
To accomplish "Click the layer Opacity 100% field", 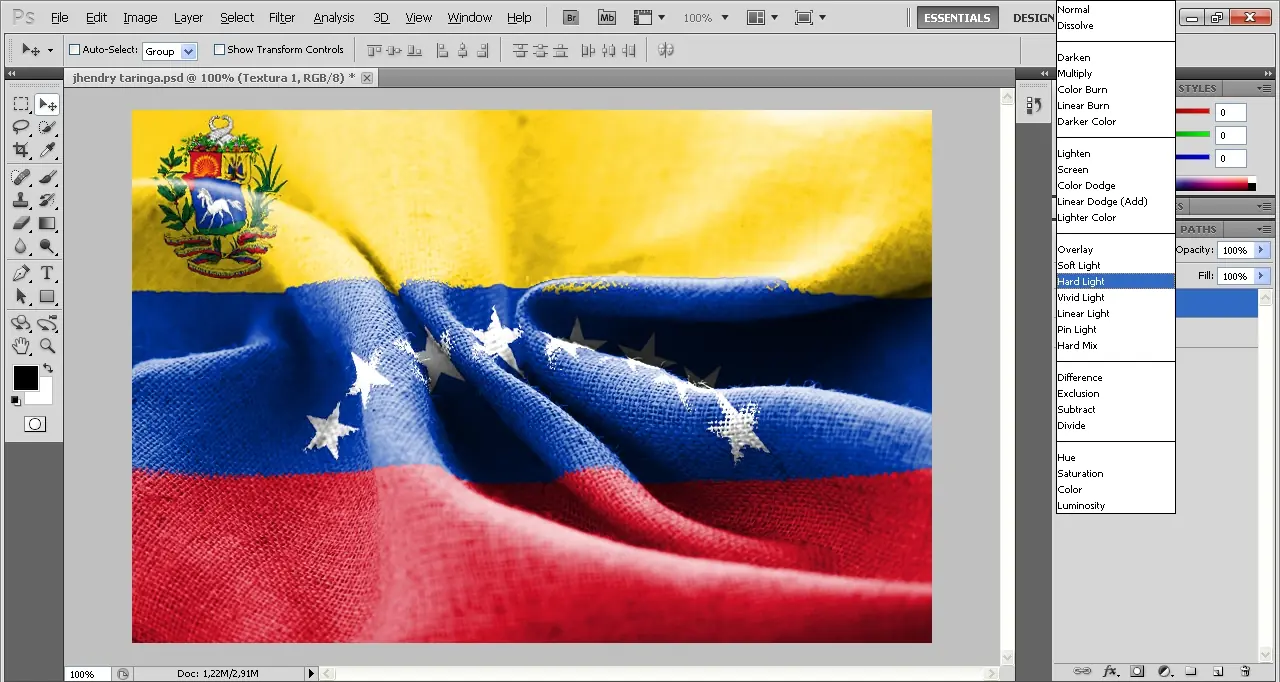I will [1235, 250].
